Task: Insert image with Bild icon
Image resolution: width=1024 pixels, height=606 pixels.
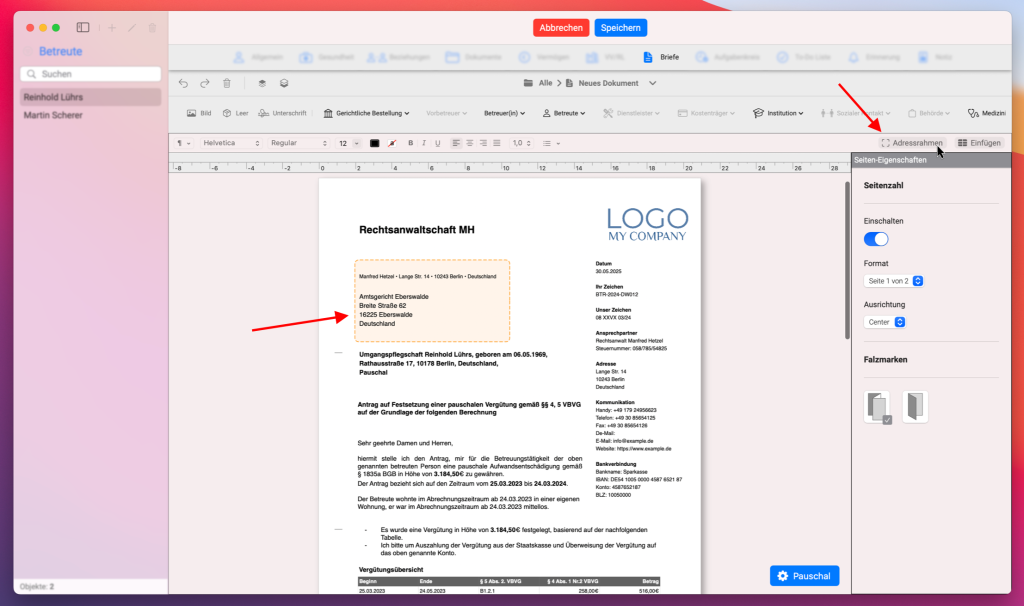Action: tap(199, 113)
